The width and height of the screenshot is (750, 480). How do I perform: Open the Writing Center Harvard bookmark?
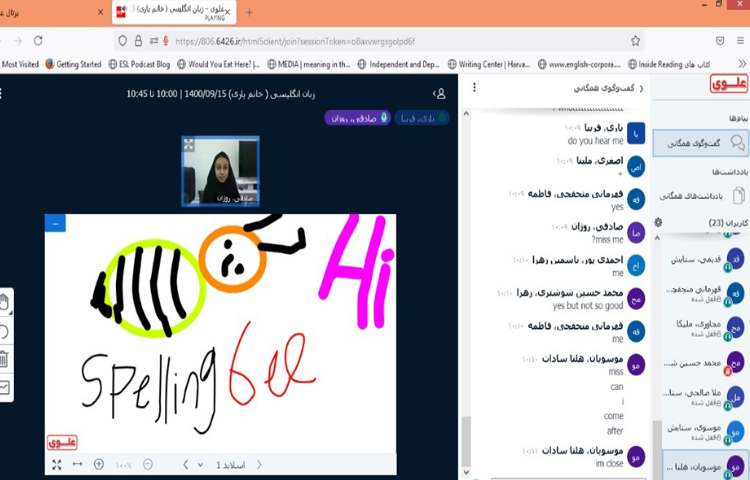[x=489, y=64]
